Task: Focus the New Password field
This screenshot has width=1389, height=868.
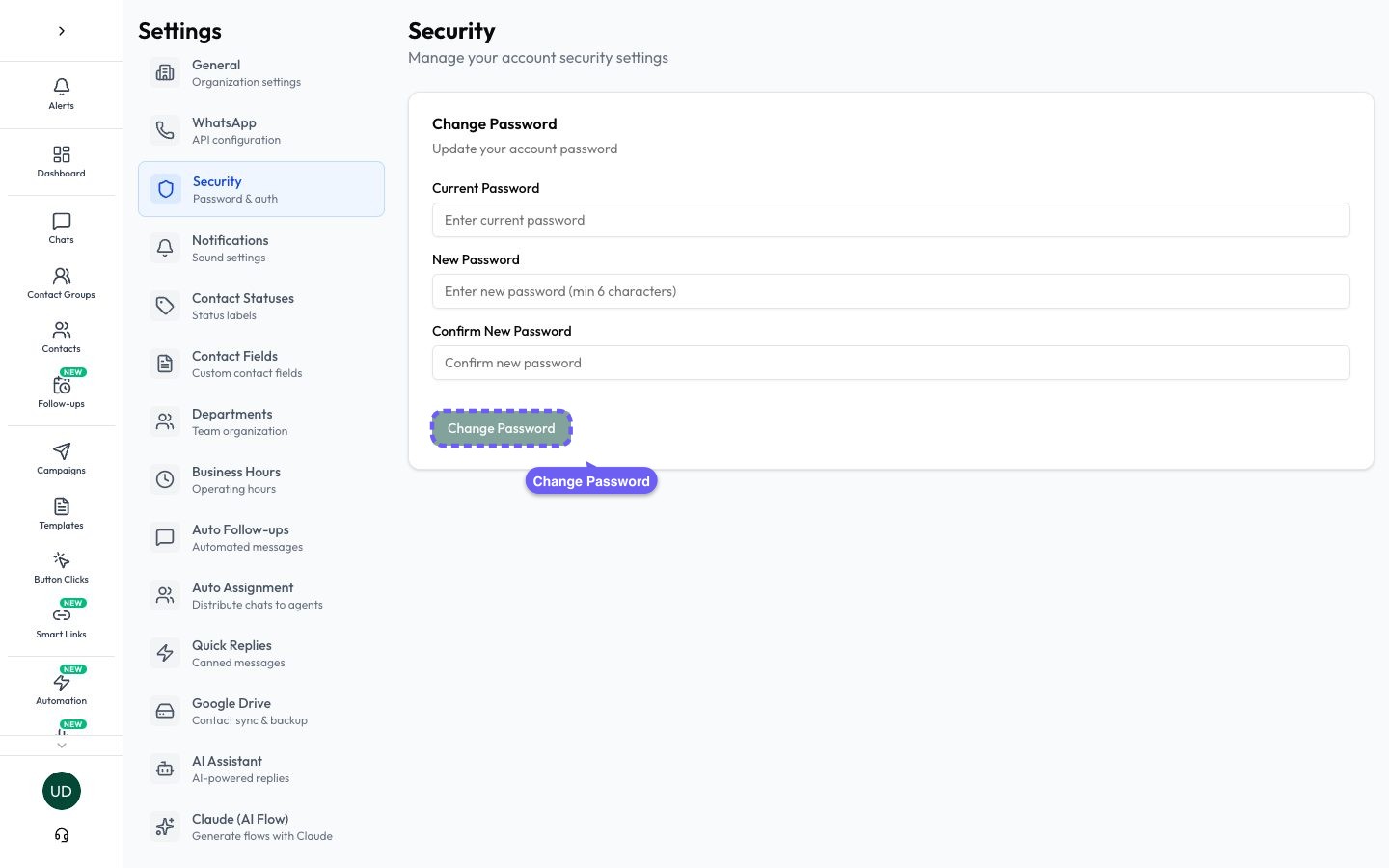Action: pos(891,291)
